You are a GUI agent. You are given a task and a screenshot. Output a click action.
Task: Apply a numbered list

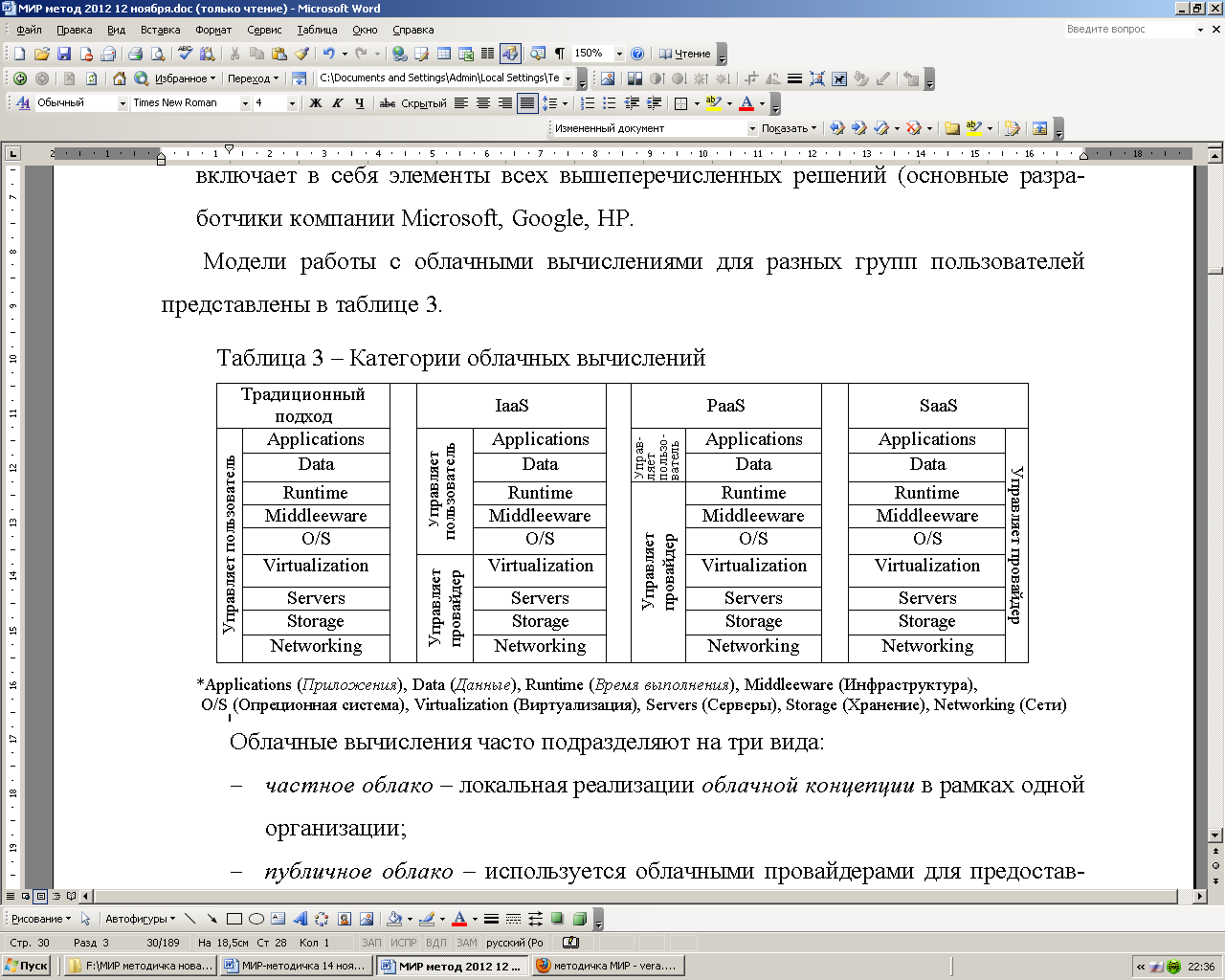pos(588,102)
